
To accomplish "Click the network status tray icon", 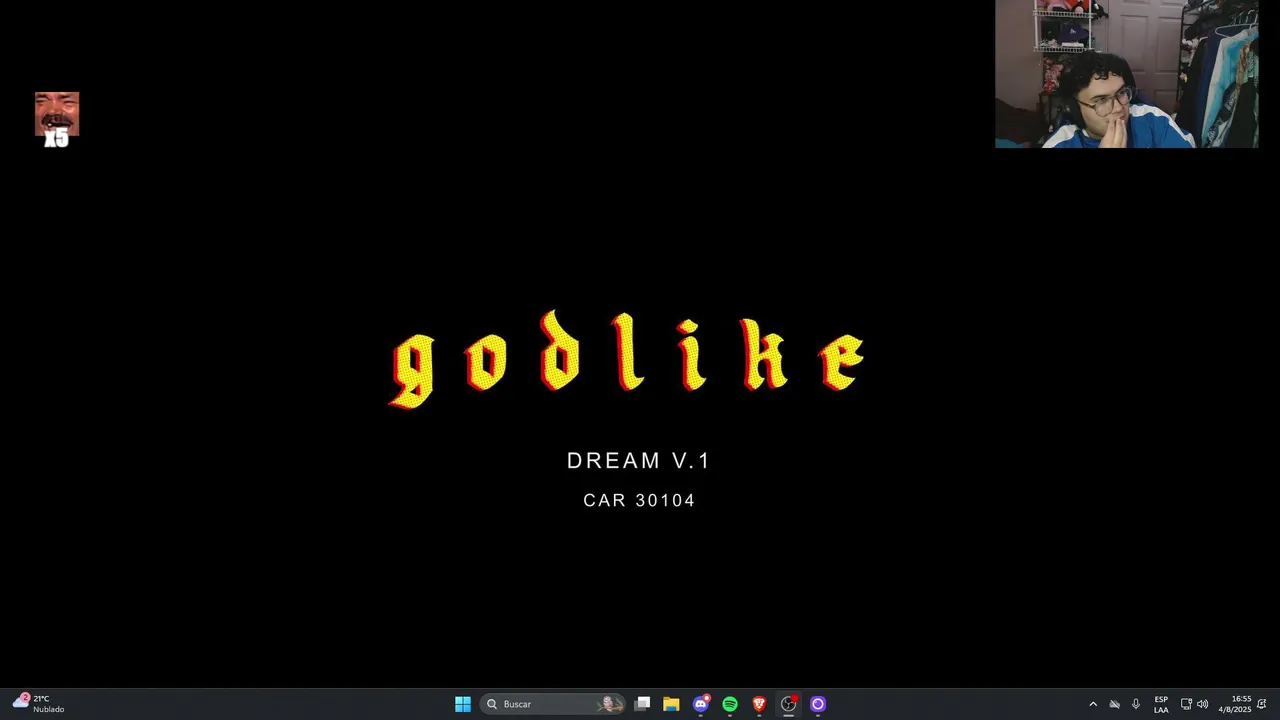I will tap(1186, 704).
